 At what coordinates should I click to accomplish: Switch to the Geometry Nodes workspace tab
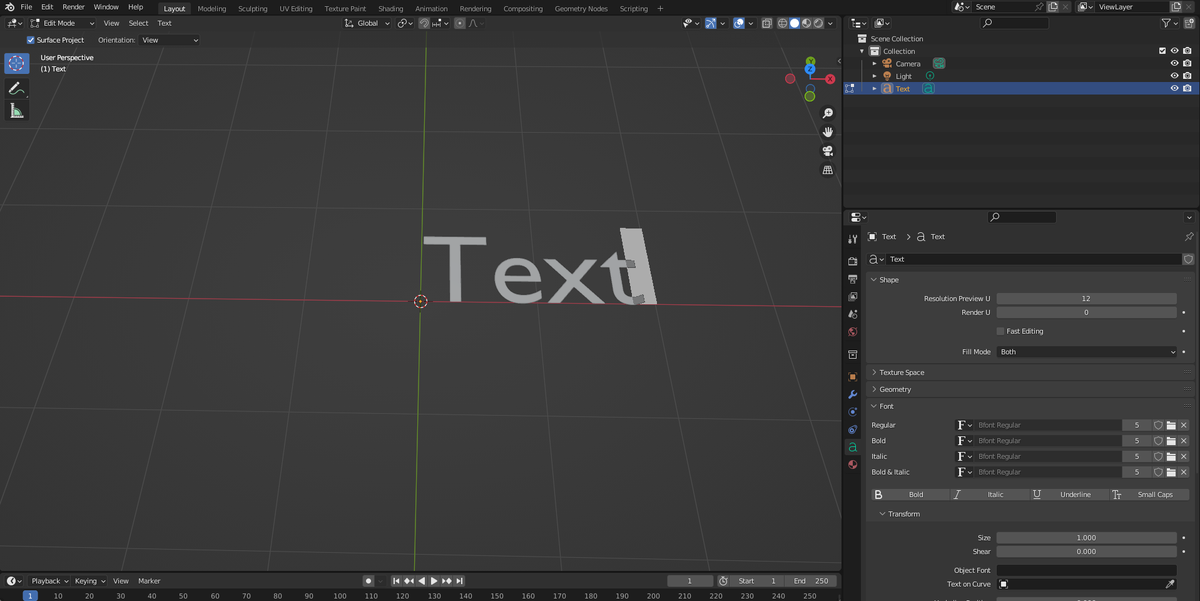click(x=581, y=8)
